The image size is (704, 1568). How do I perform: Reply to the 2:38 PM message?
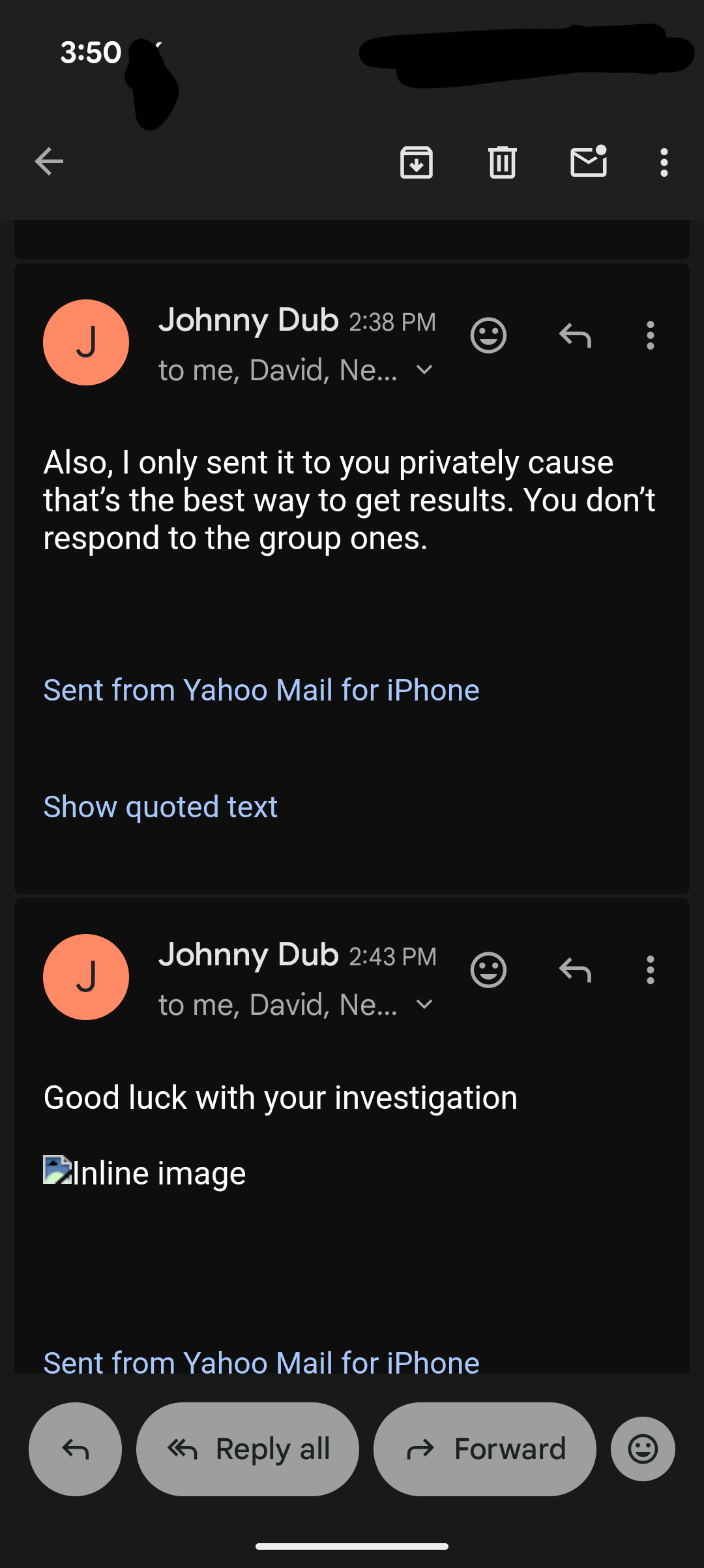point(575,335)
